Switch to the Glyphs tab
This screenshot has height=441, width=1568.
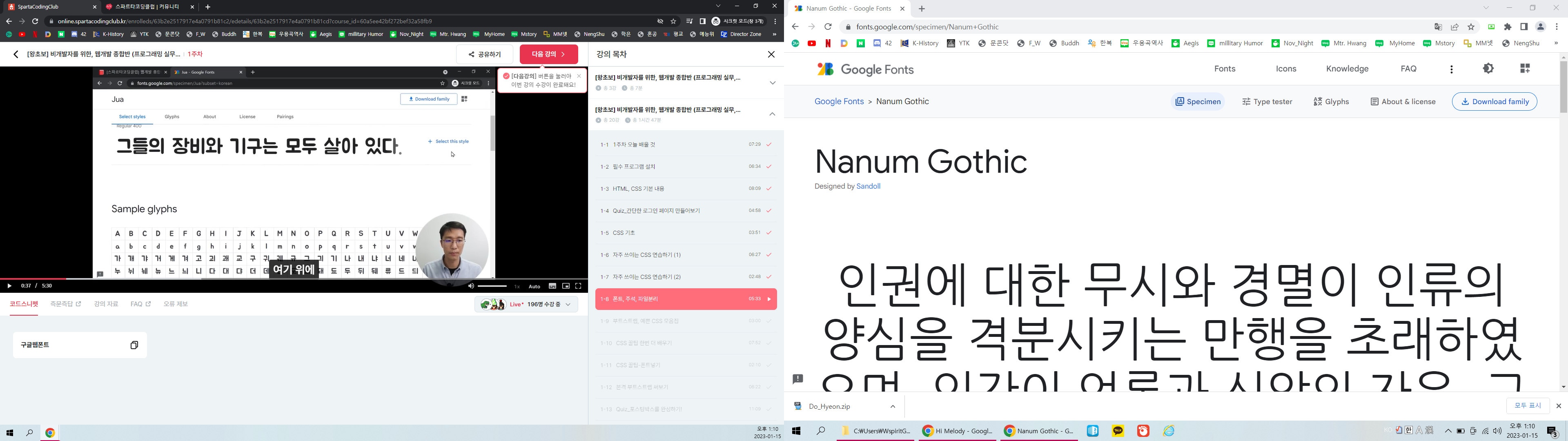[1331, 102]
